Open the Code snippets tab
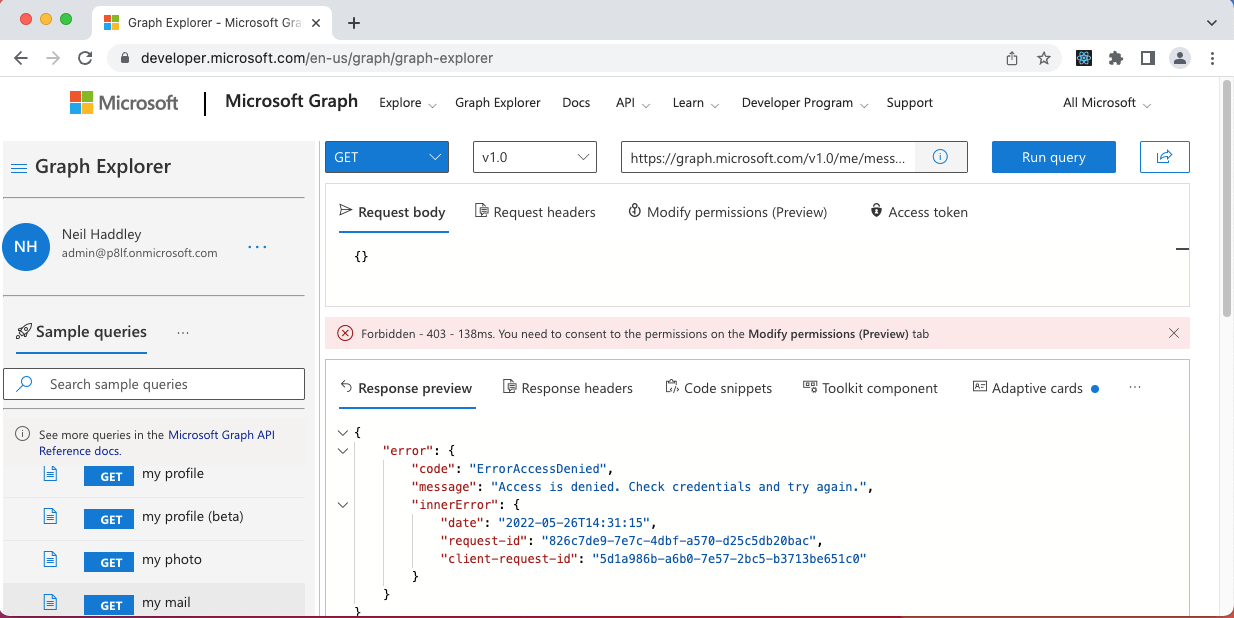 click(718, 388)
